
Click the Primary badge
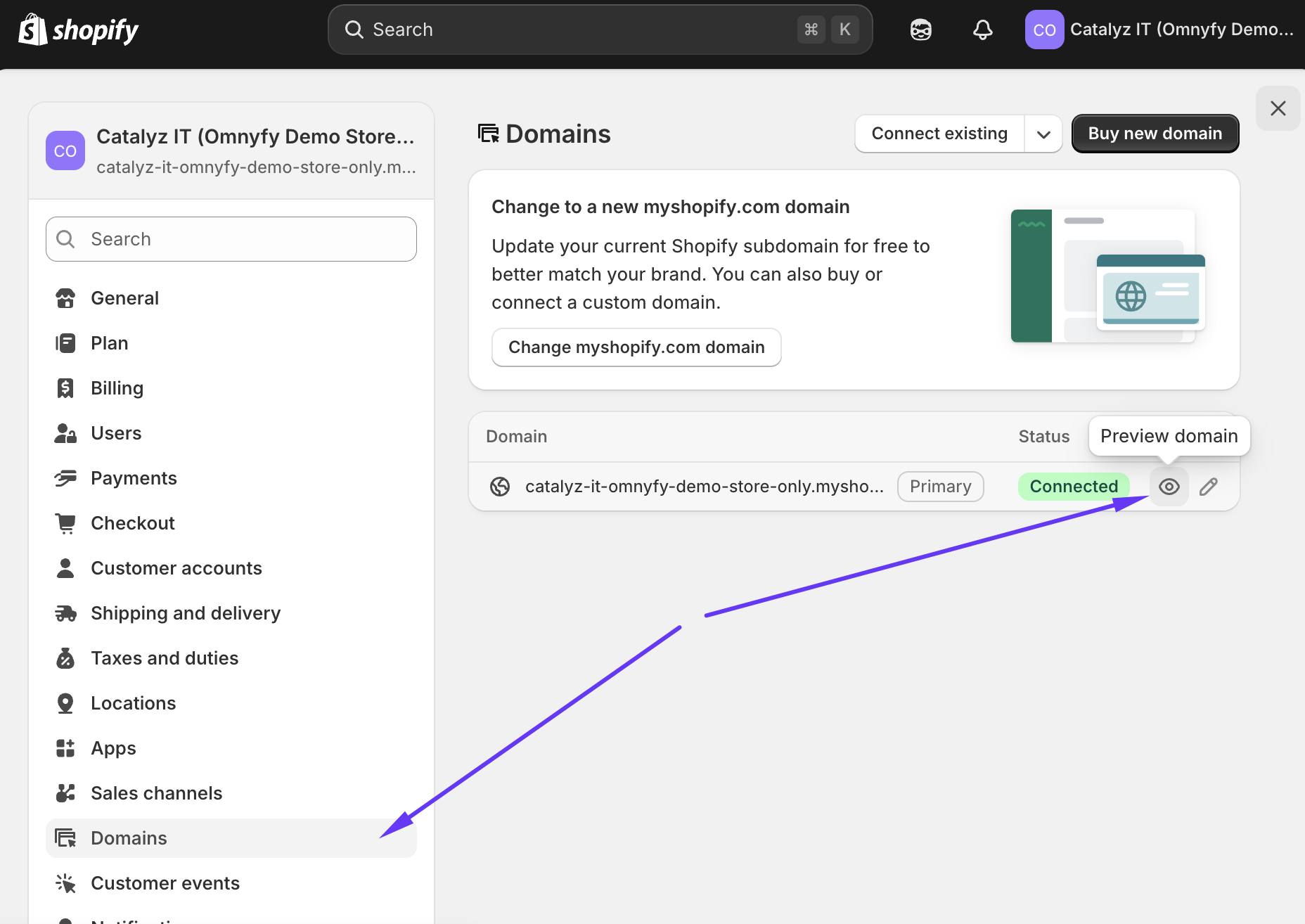pyautogui.click(x=941, y=487)
